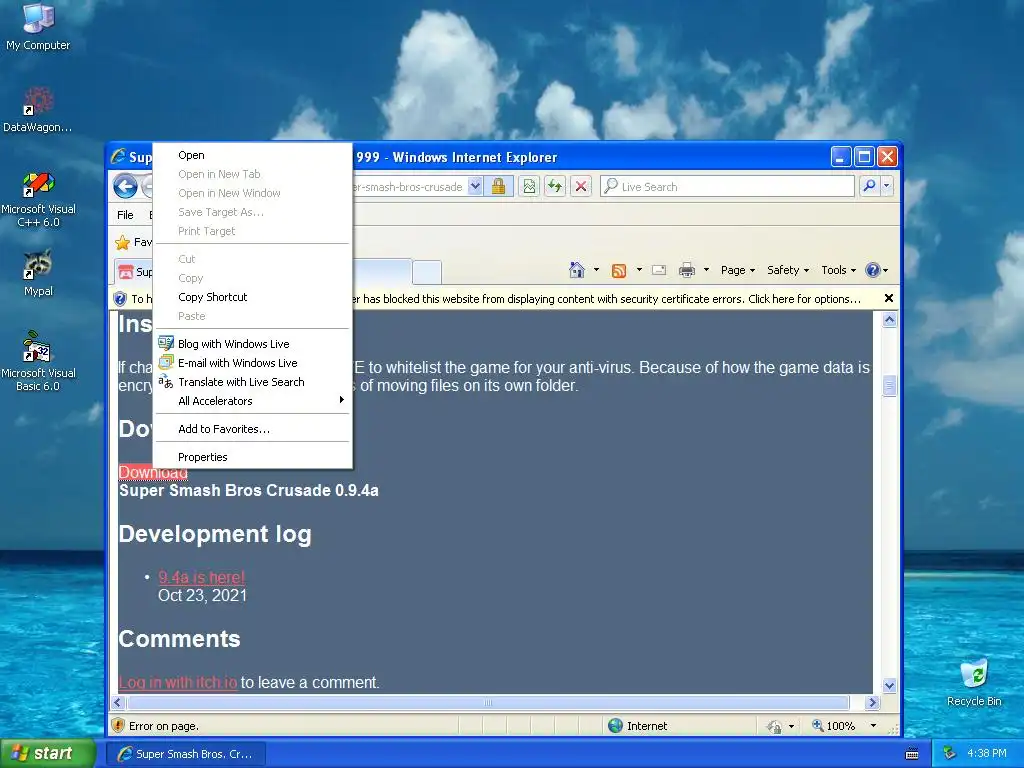This screenshot has height=768, width=1024.
Task: Click the Print icon in command bar
Action: (x=686, y=270)
